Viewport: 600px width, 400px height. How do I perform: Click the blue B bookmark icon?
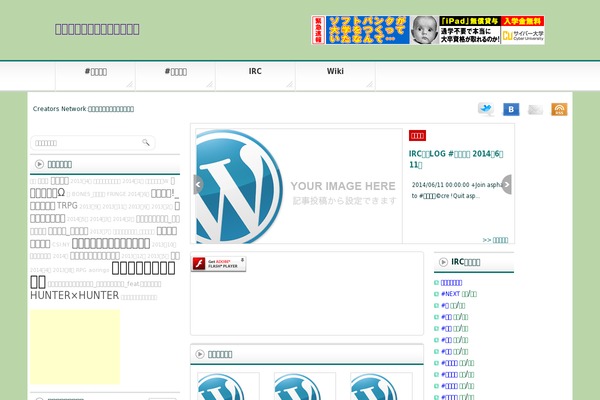coord(511,109)
